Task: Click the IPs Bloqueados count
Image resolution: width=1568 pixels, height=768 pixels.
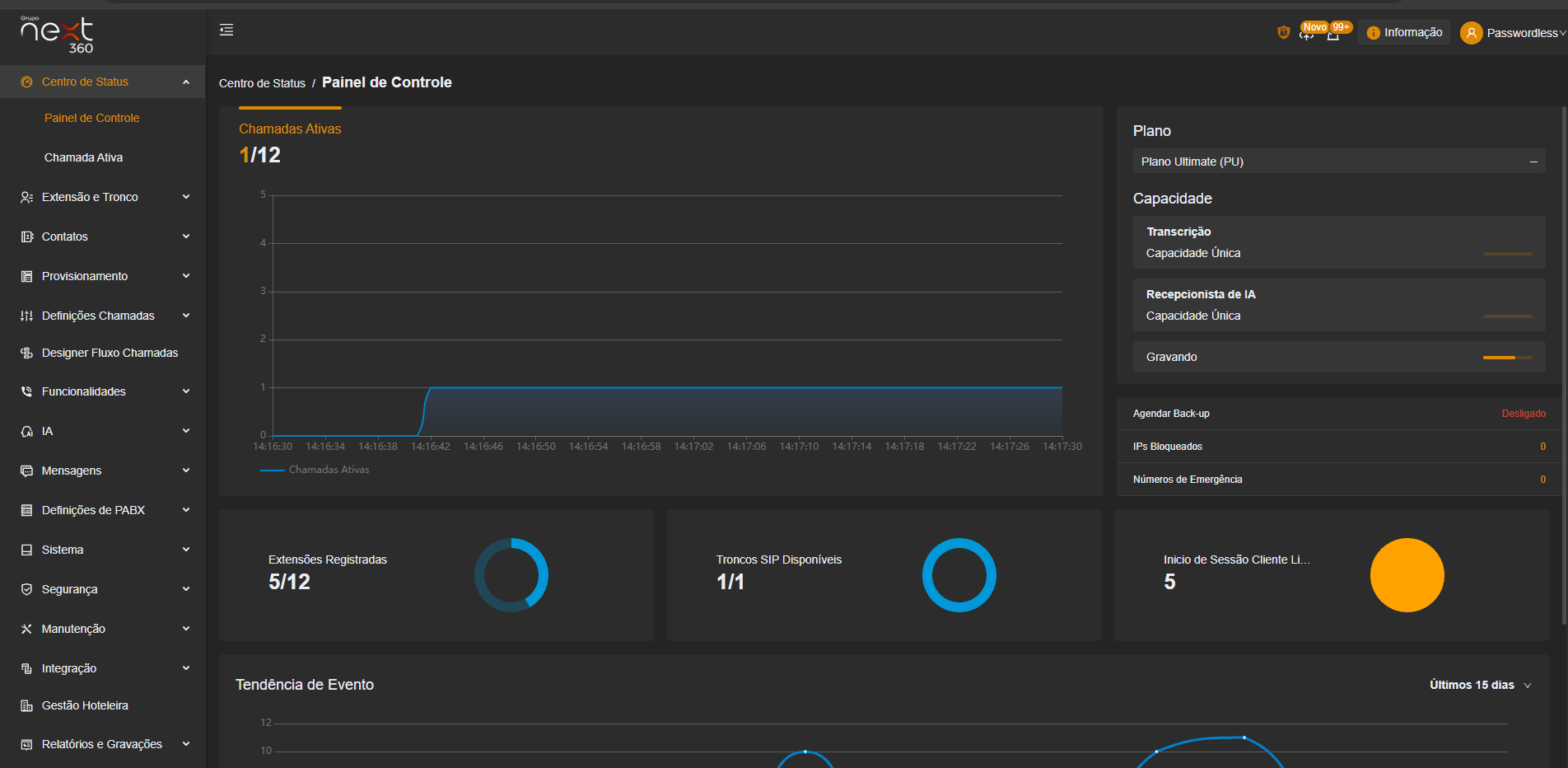Action: click(x=1543, y=447)
